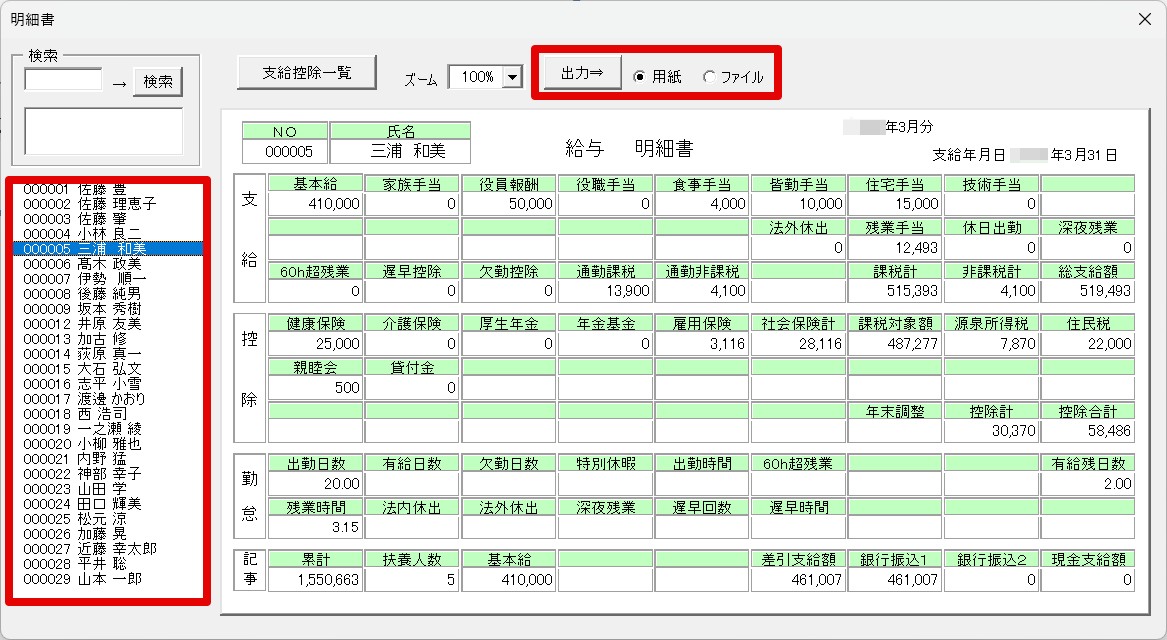Click the search text input field

[63, 80]
